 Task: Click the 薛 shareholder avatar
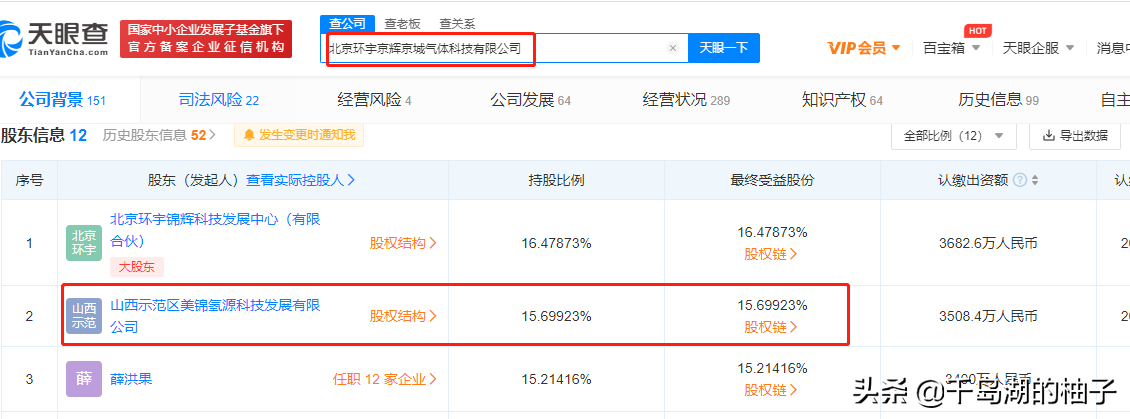coord(84,379)
